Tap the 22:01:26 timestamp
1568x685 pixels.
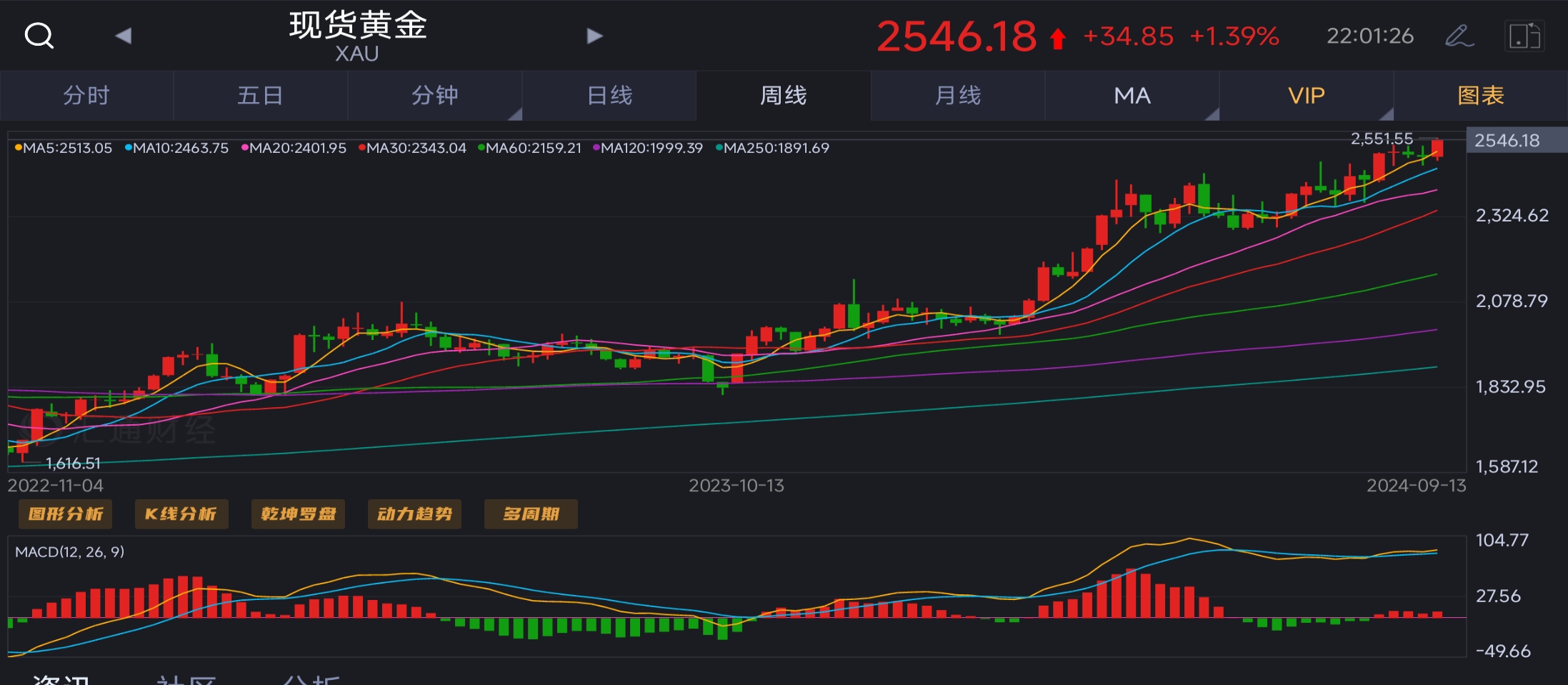[1370, 36]
